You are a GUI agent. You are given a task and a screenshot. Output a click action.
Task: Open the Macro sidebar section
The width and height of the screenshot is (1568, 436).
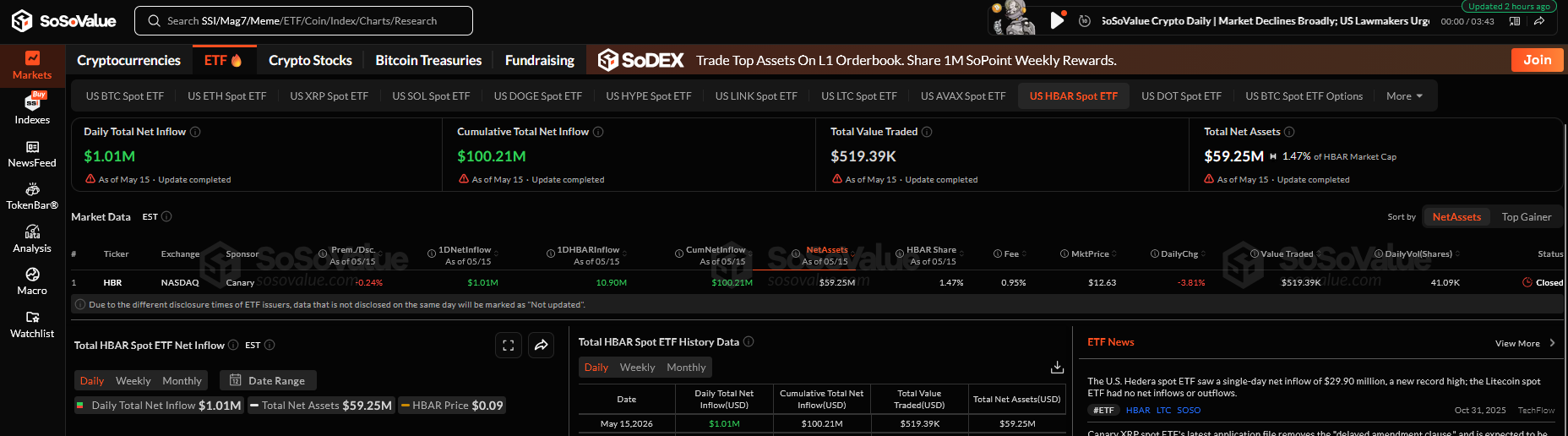pyautogui.click(x=32, y=282)
